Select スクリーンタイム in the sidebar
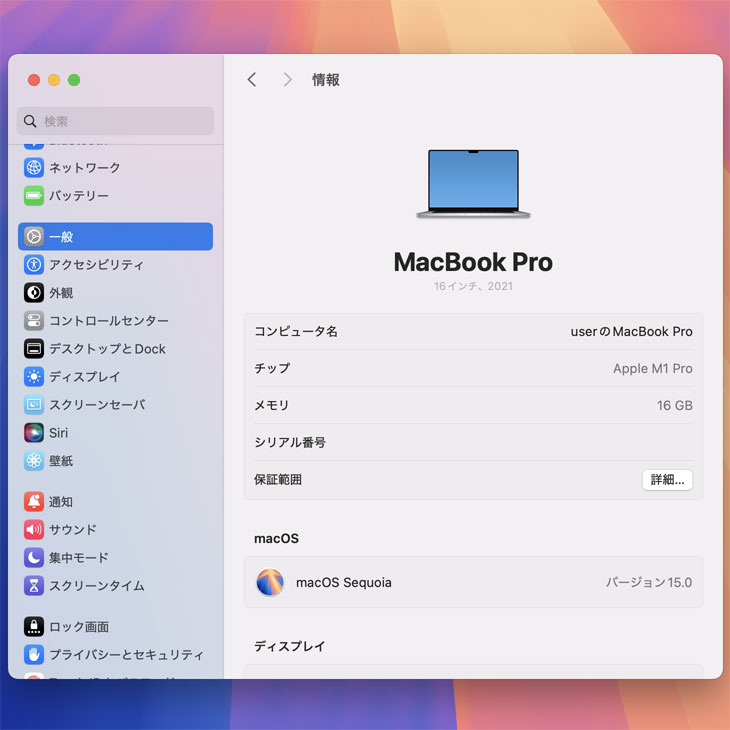 [x=96, y=586]
